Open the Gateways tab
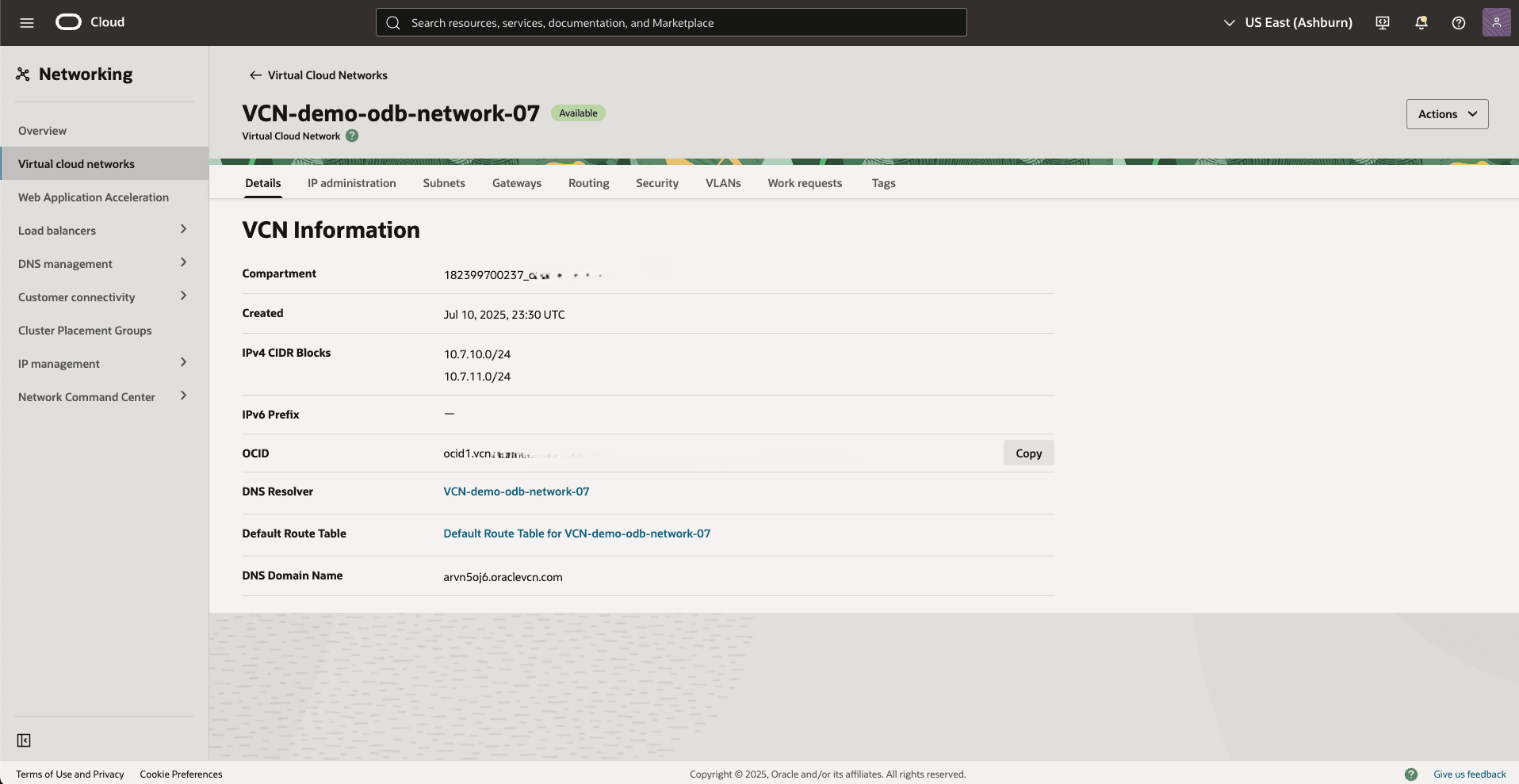Image resolution: width=1519 pixels, height=784 pixels. tap(516, 183)
